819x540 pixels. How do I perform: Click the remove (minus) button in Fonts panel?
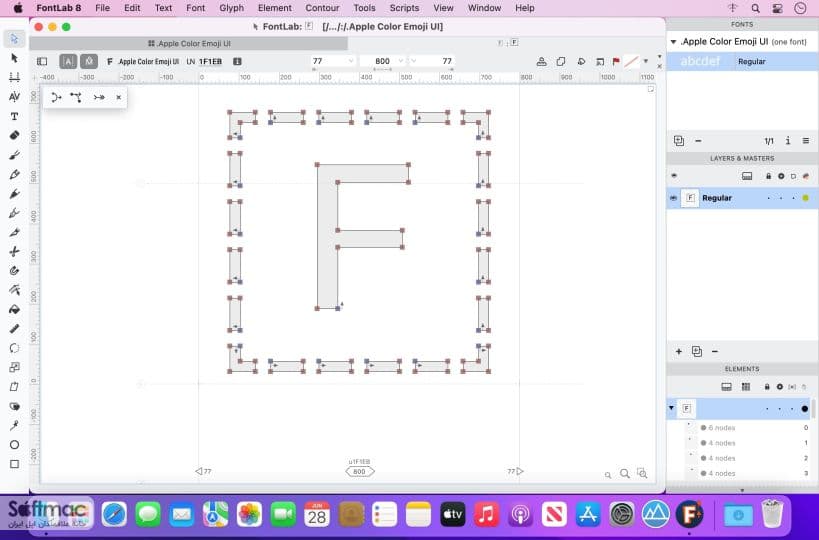tap(698, 141)
